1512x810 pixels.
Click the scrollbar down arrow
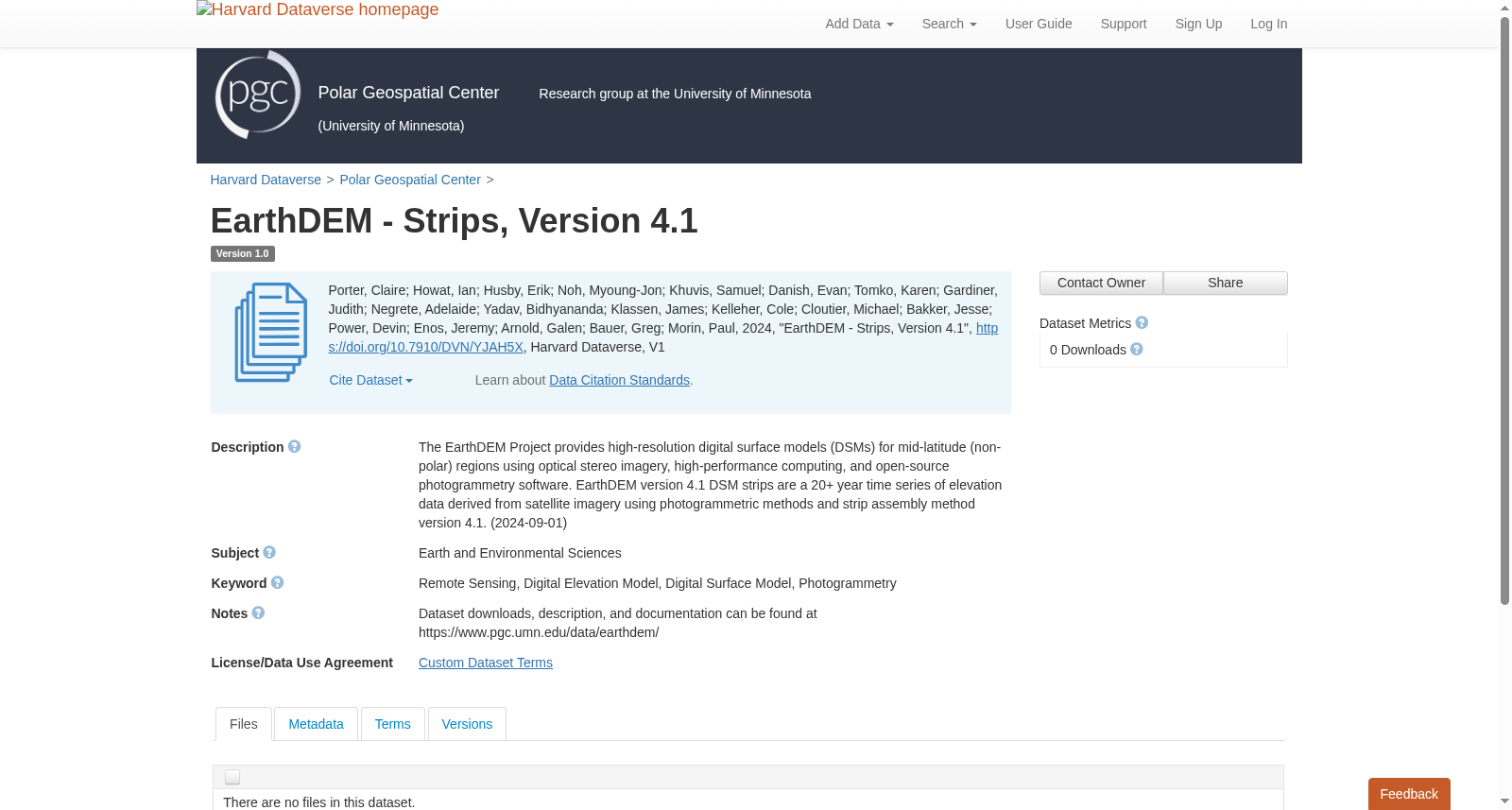(x=1504, y=801)
